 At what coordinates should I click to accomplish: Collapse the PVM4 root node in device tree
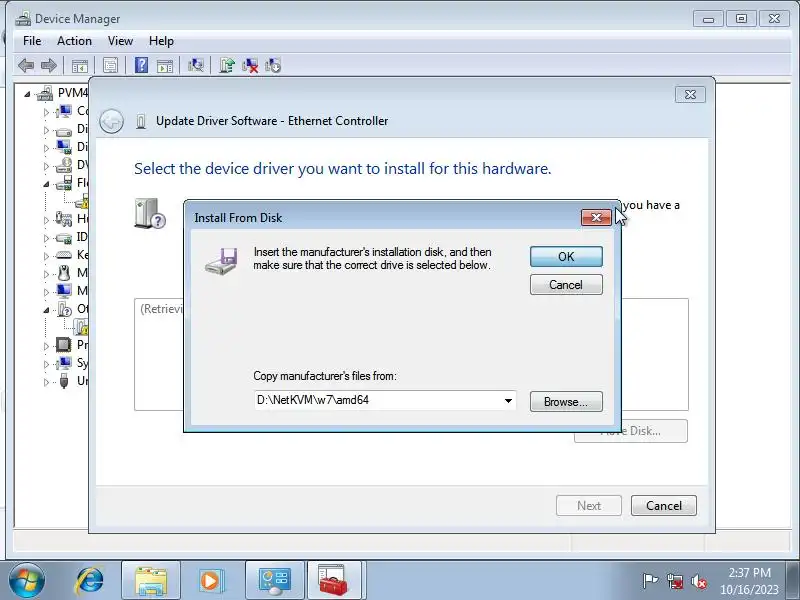pyautogui.click(x=28, y=94)
